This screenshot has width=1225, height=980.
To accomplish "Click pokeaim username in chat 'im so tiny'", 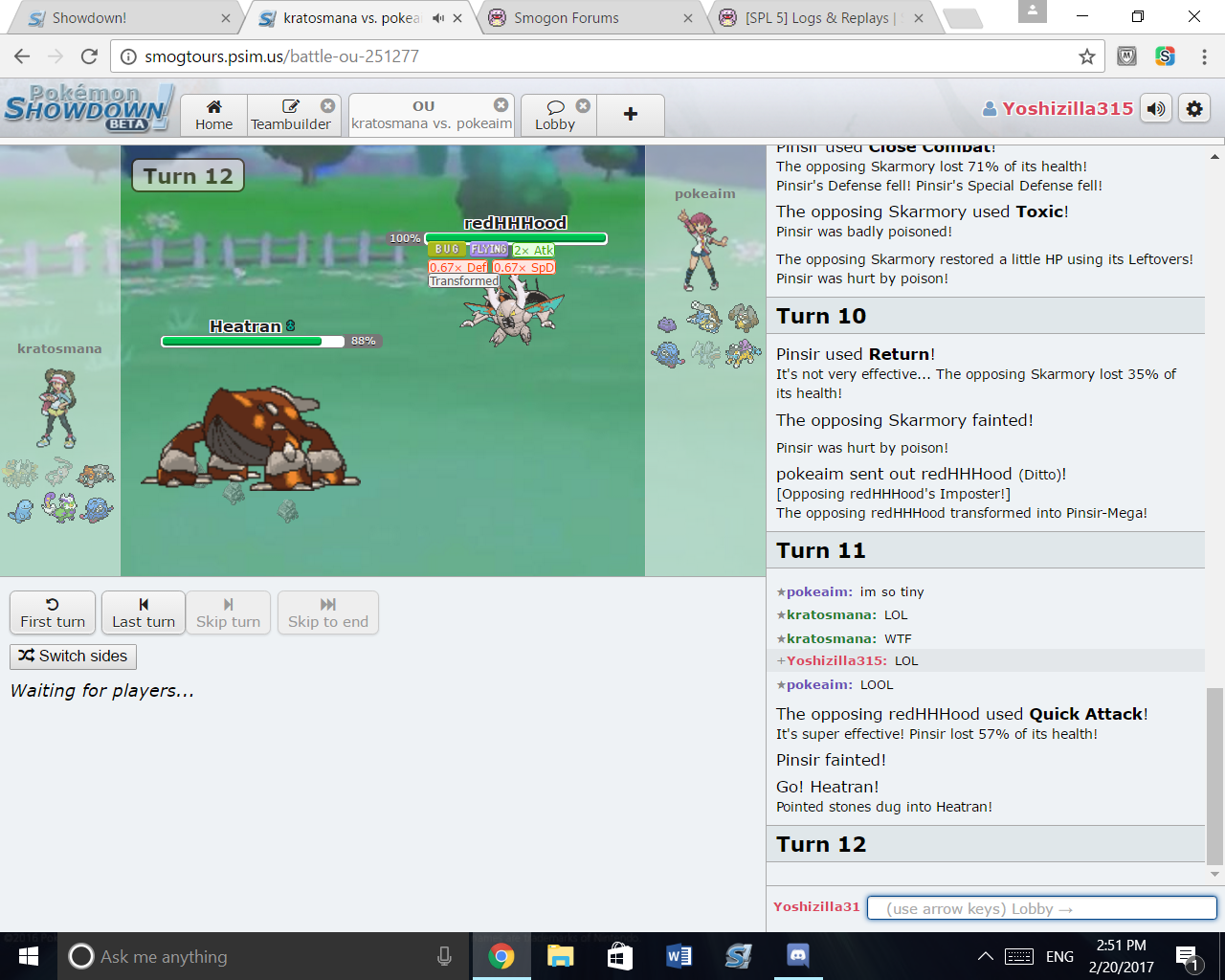I will click(x=818, y=592).
